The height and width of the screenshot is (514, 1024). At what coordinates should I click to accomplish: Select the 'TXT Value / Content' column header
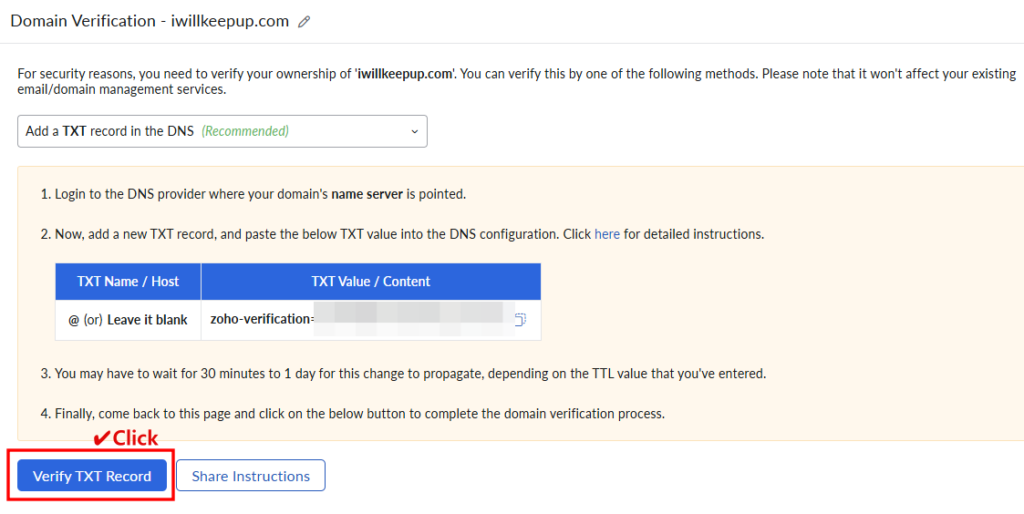371,281
